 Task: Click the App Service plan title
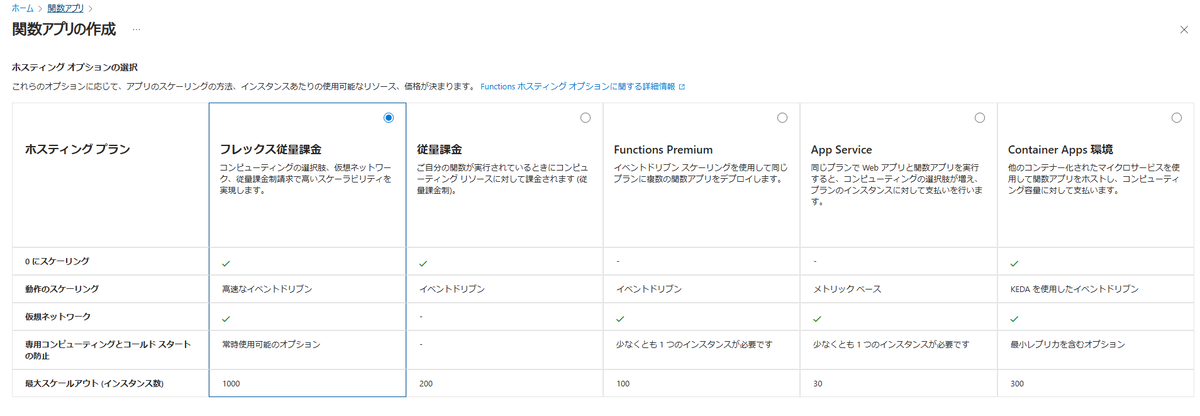tap(842, 149)
